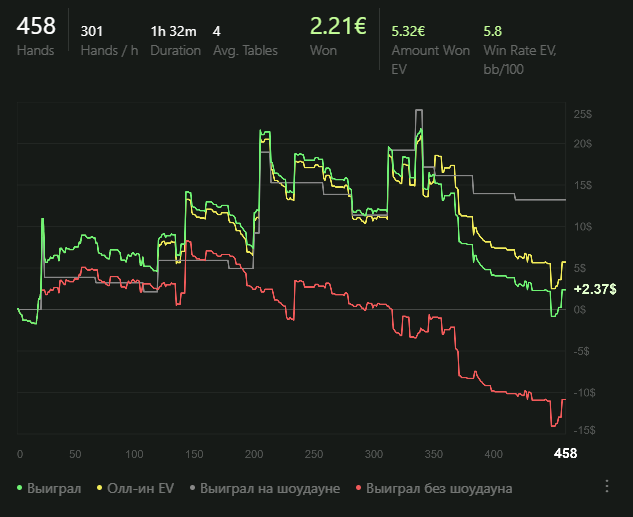The image size is (633, 517).
Task: Click the 350 x-axis tick label
Action: pos(434,454)
